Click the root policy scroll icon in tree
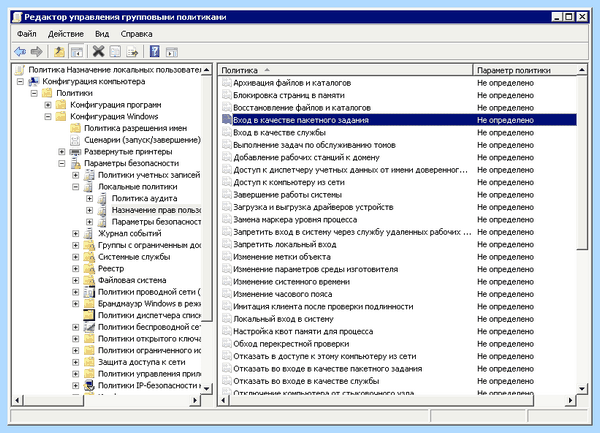600x433 pixels. pos(20,70)
